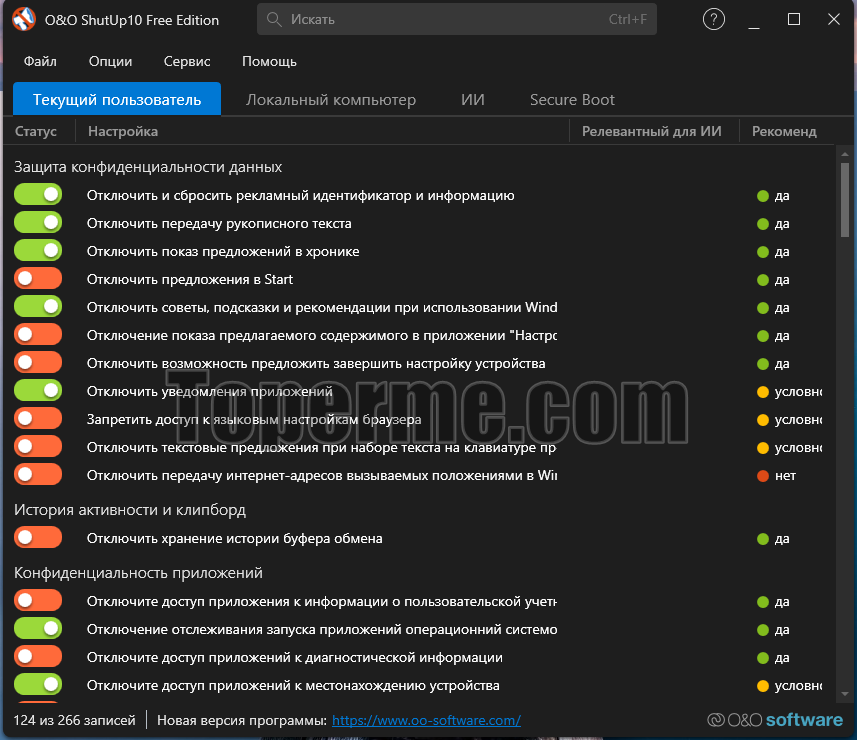Open the Файл menu

click(x=40, y=61)
